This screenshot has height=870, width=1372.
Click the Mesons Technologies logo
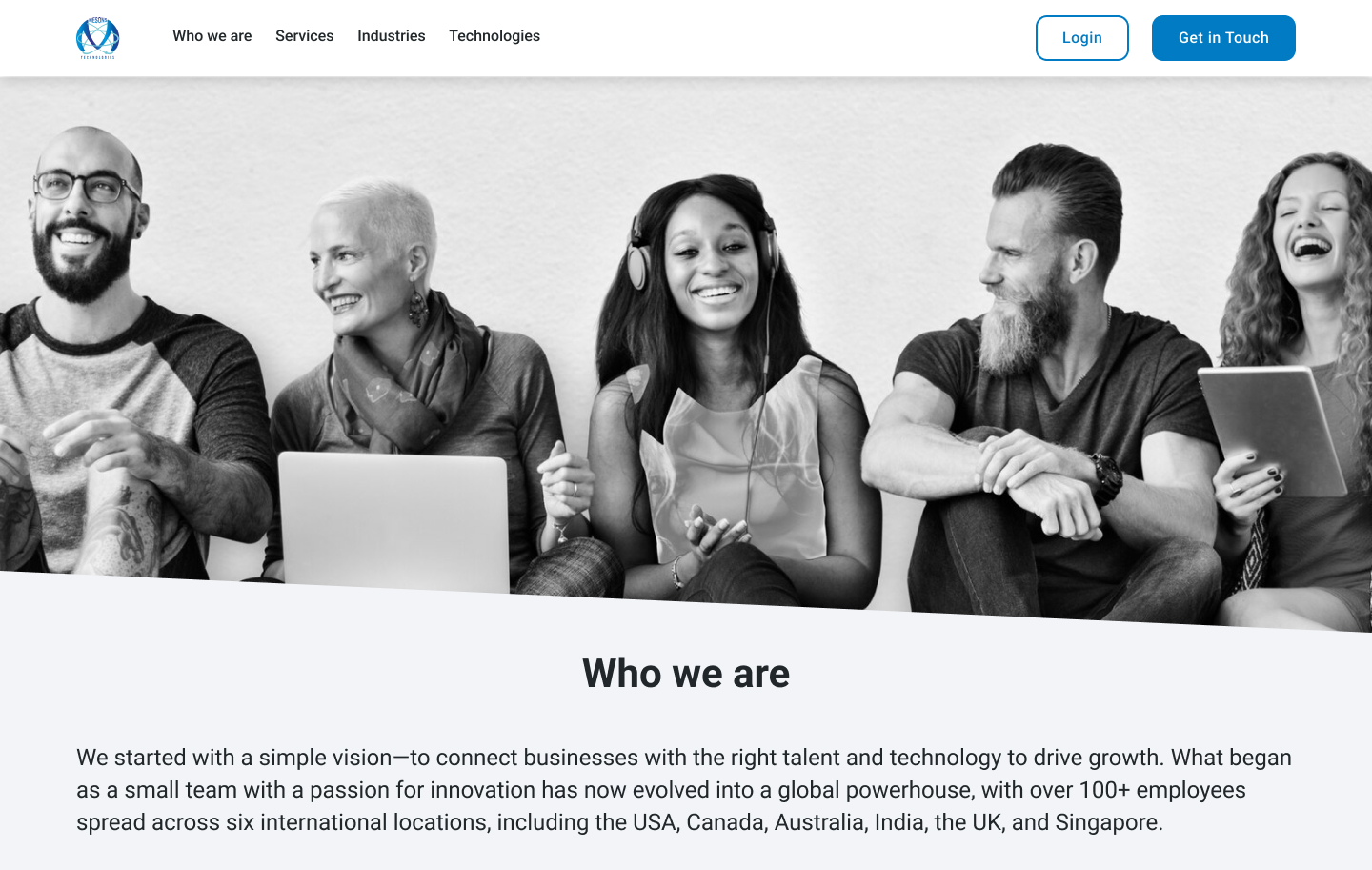97,38
